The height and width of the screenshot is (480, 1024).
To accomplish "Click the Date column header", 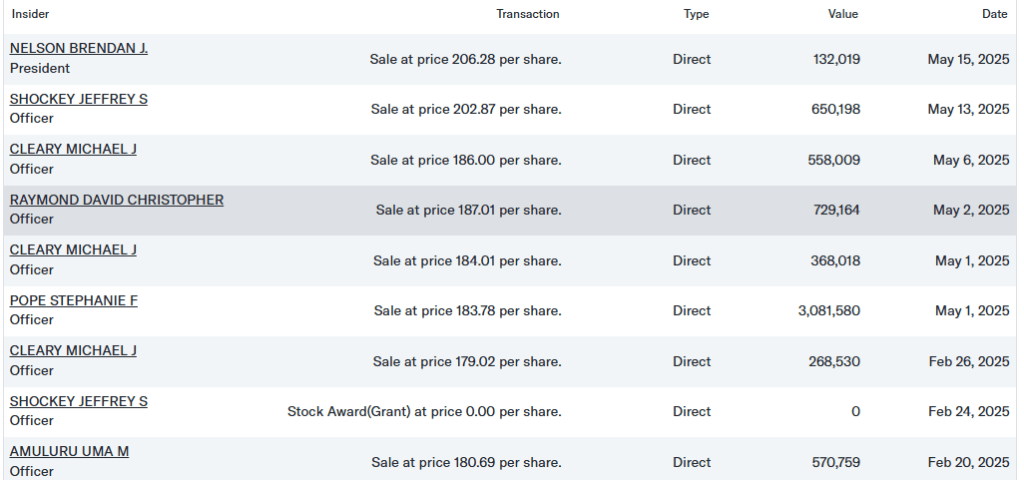I will click(x=994, y=14).
